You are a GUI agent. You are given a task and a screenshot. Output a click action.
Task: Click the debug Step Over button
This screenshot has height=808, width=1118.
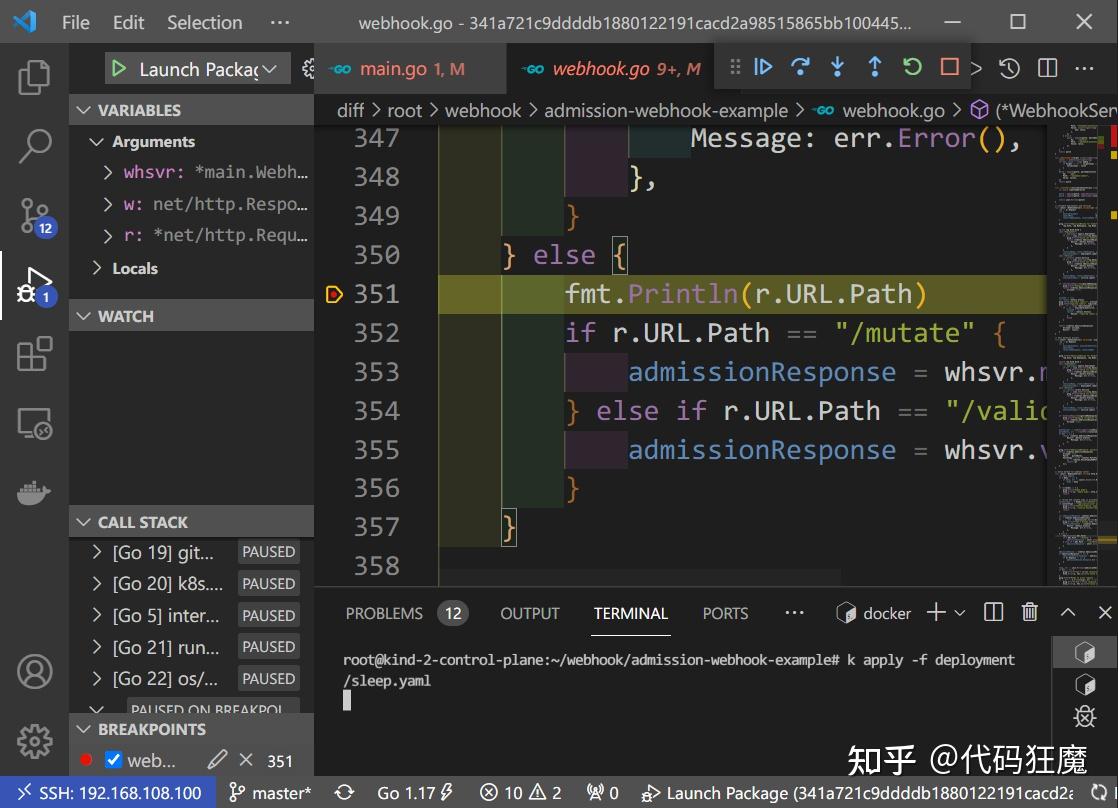pos(800,67)
